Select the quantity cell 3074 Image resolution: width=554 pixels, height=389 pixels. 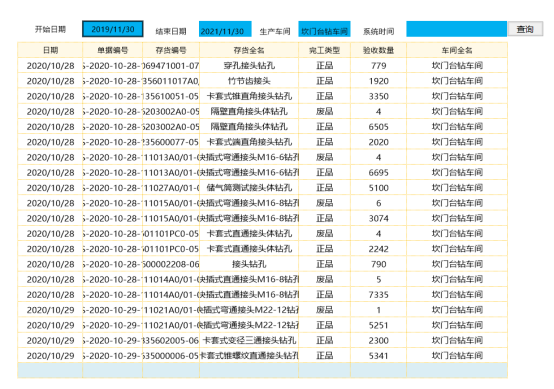[x=378, y=218]
